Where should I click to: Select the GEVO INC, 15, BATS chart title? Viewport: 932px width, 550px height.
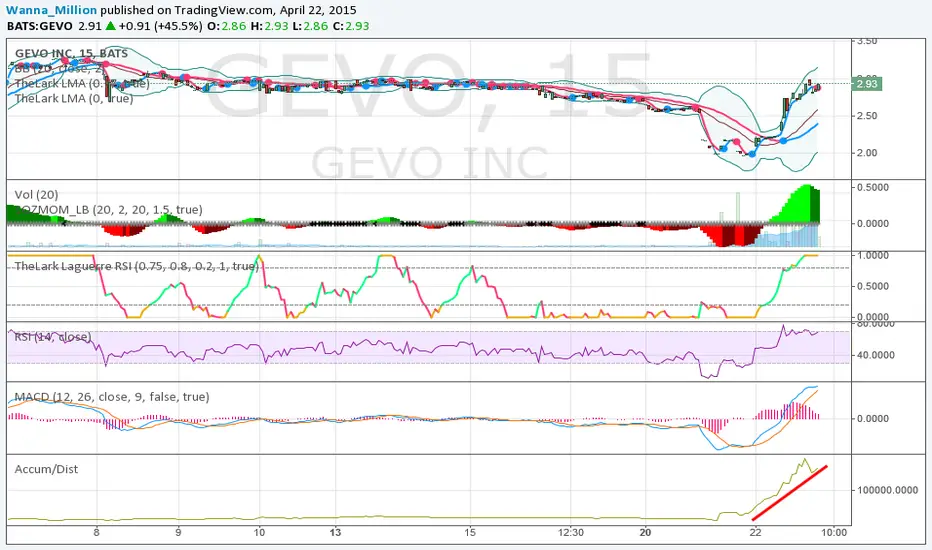pos(71,54)
